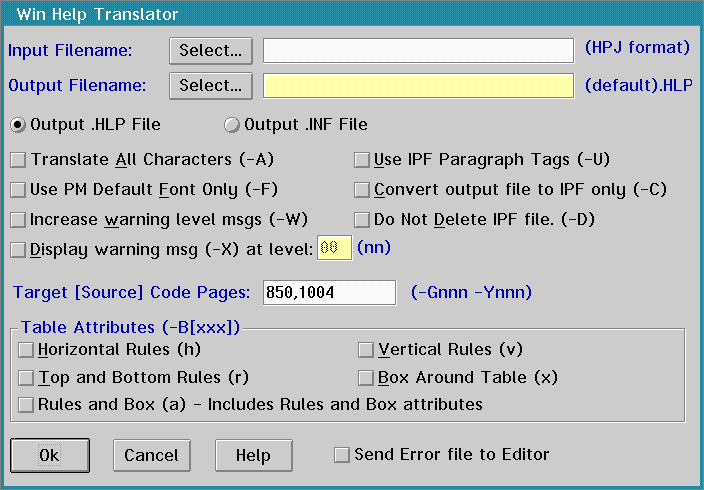This screenshot has height=490, width=704.
Task: Toggle Box Around Table (x)
Action: [366, 378]
